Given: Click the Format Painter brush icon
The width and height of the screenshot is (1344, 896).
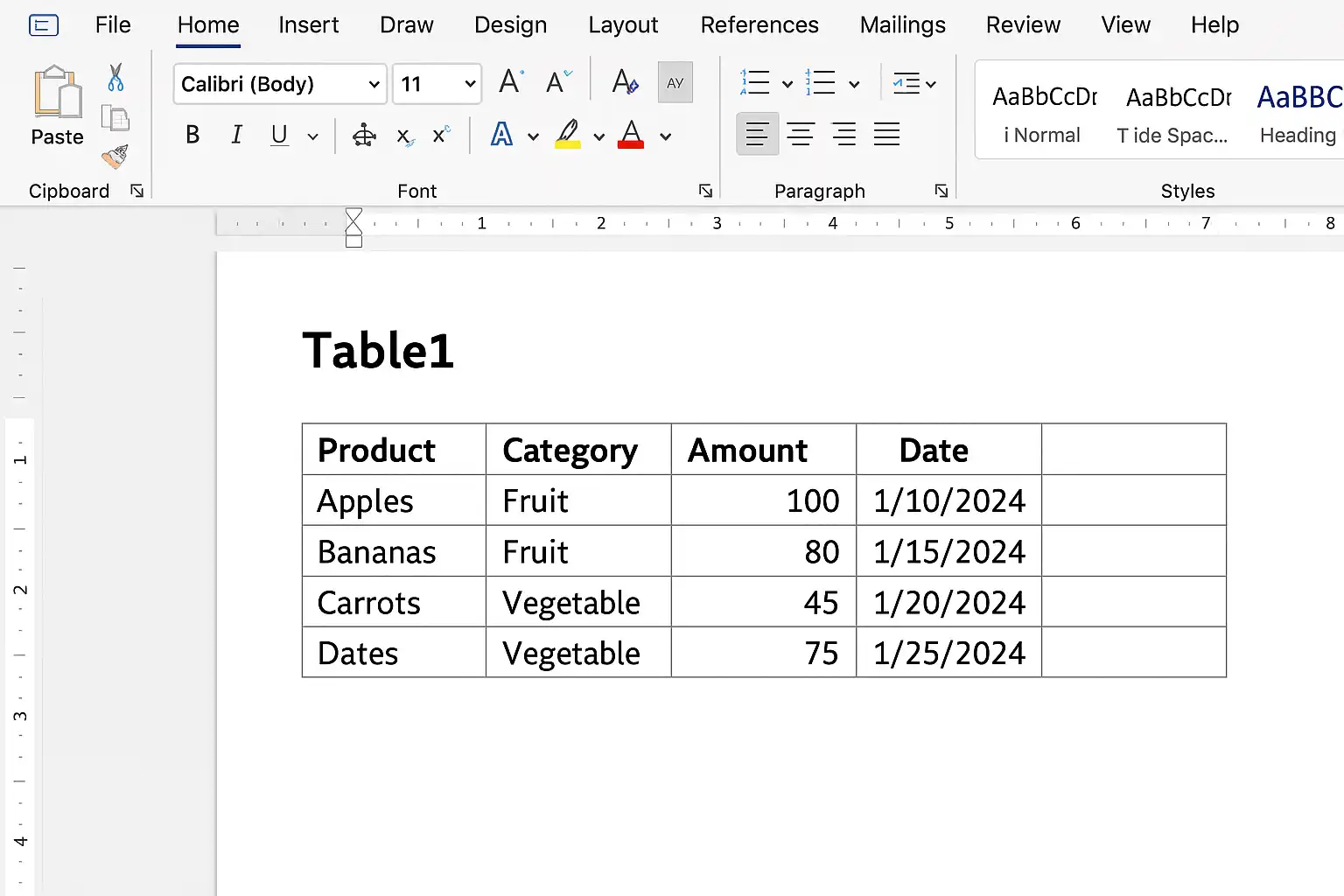Looking at the screenshot, I should tap(115, 157).
